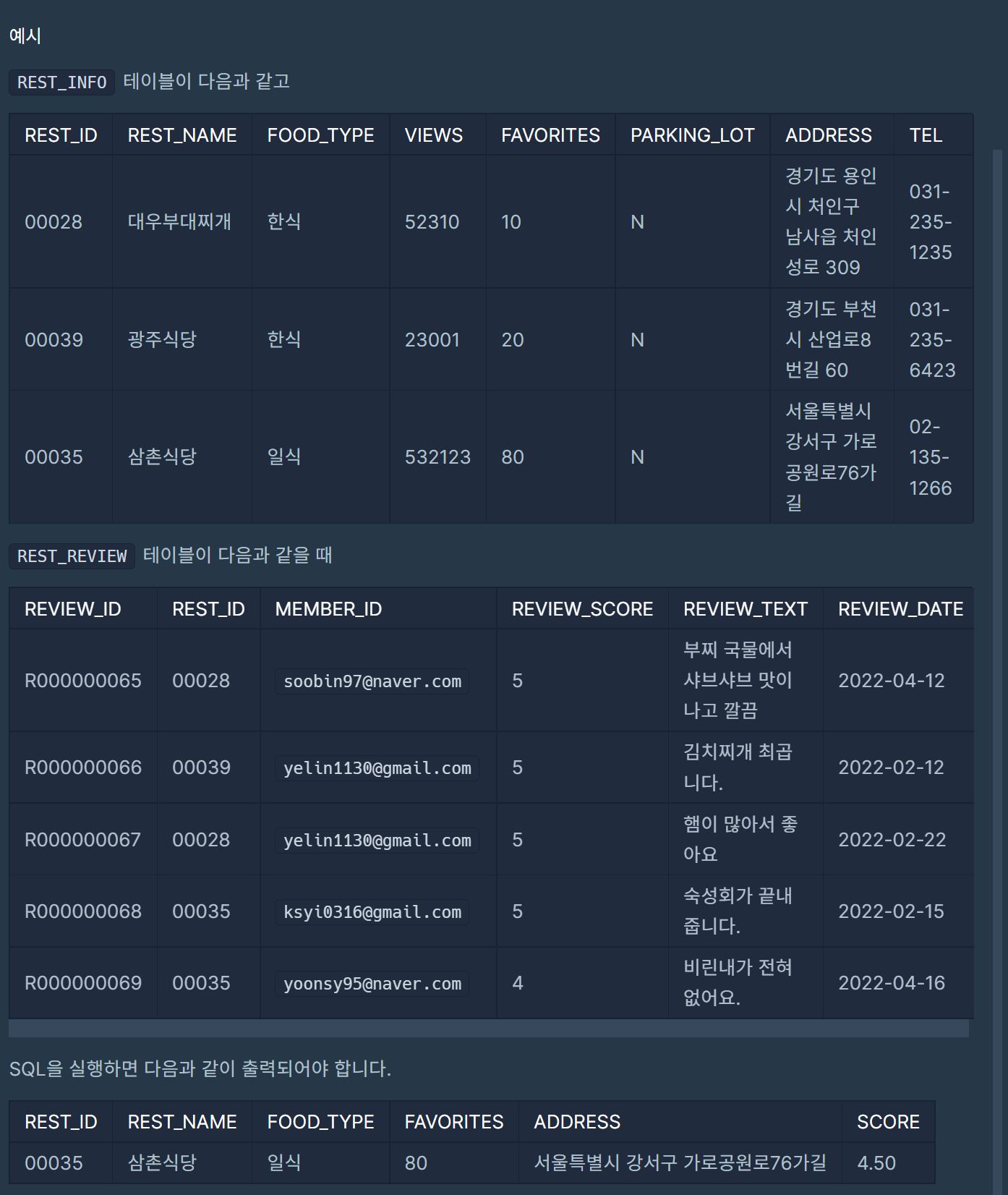Click review date 2022-02-12

[891, 767]
